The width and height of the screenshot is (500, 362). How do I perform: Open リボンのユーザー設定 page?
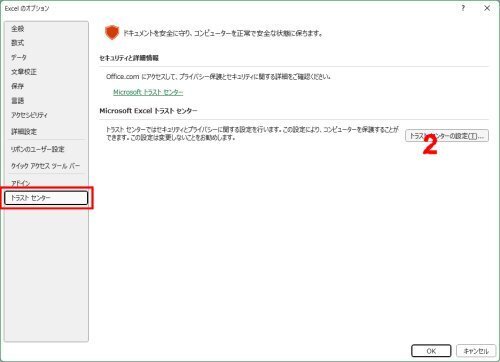pyautogui.click(x=38, y=149)
